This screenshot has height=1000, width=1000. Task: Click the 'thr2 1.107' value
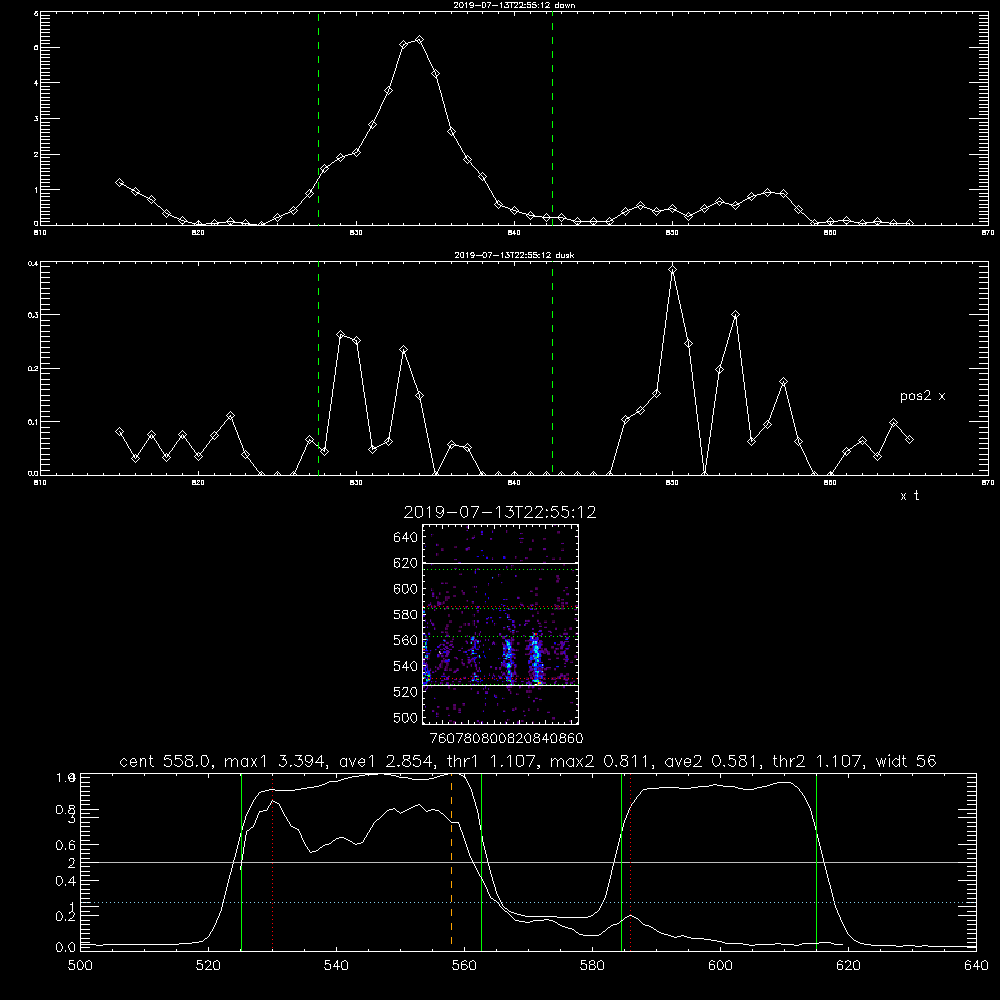click(x=819, y=761)
